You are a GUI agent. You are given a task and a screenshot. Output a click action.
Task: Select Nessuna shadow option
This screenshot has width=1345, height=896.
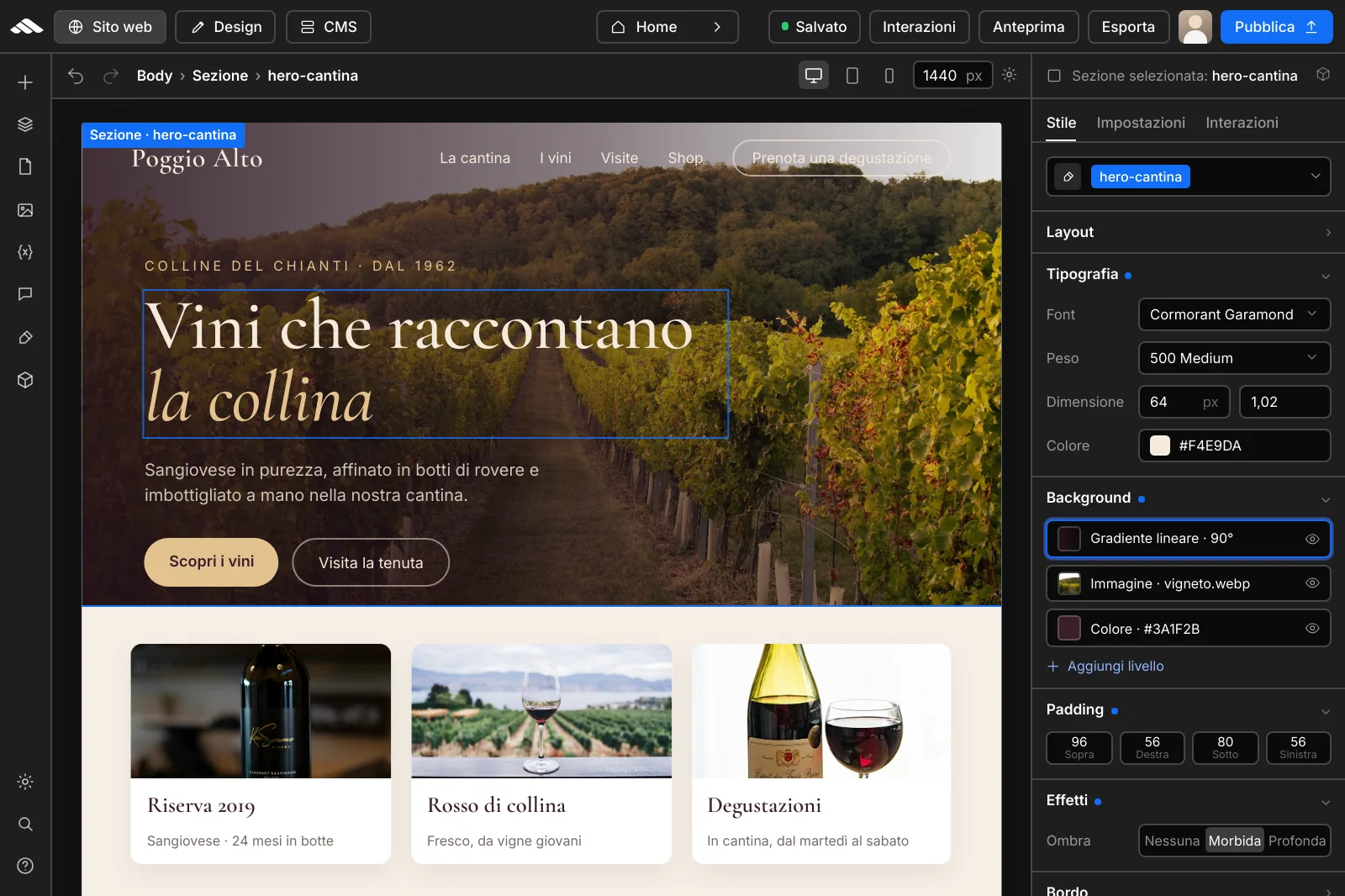[x=1172, y=841]
